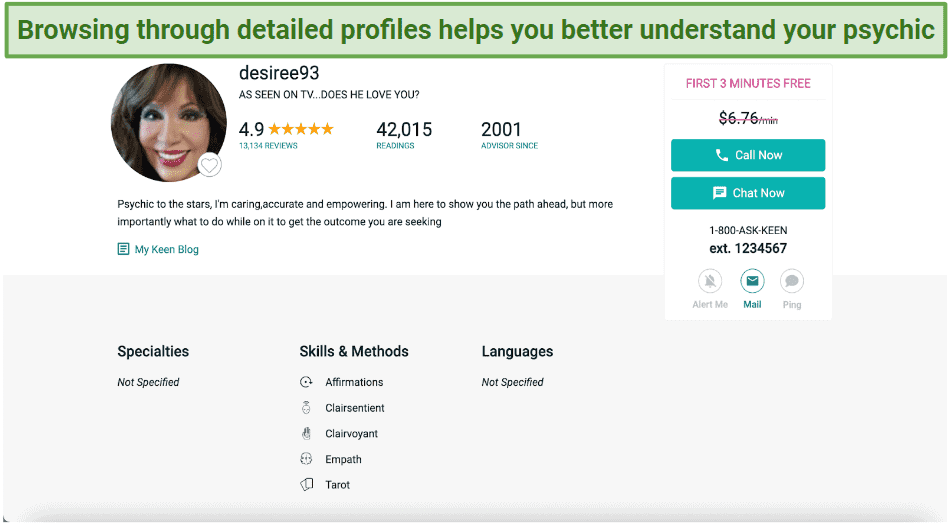Click the Ping speech bubble icon

792,281
